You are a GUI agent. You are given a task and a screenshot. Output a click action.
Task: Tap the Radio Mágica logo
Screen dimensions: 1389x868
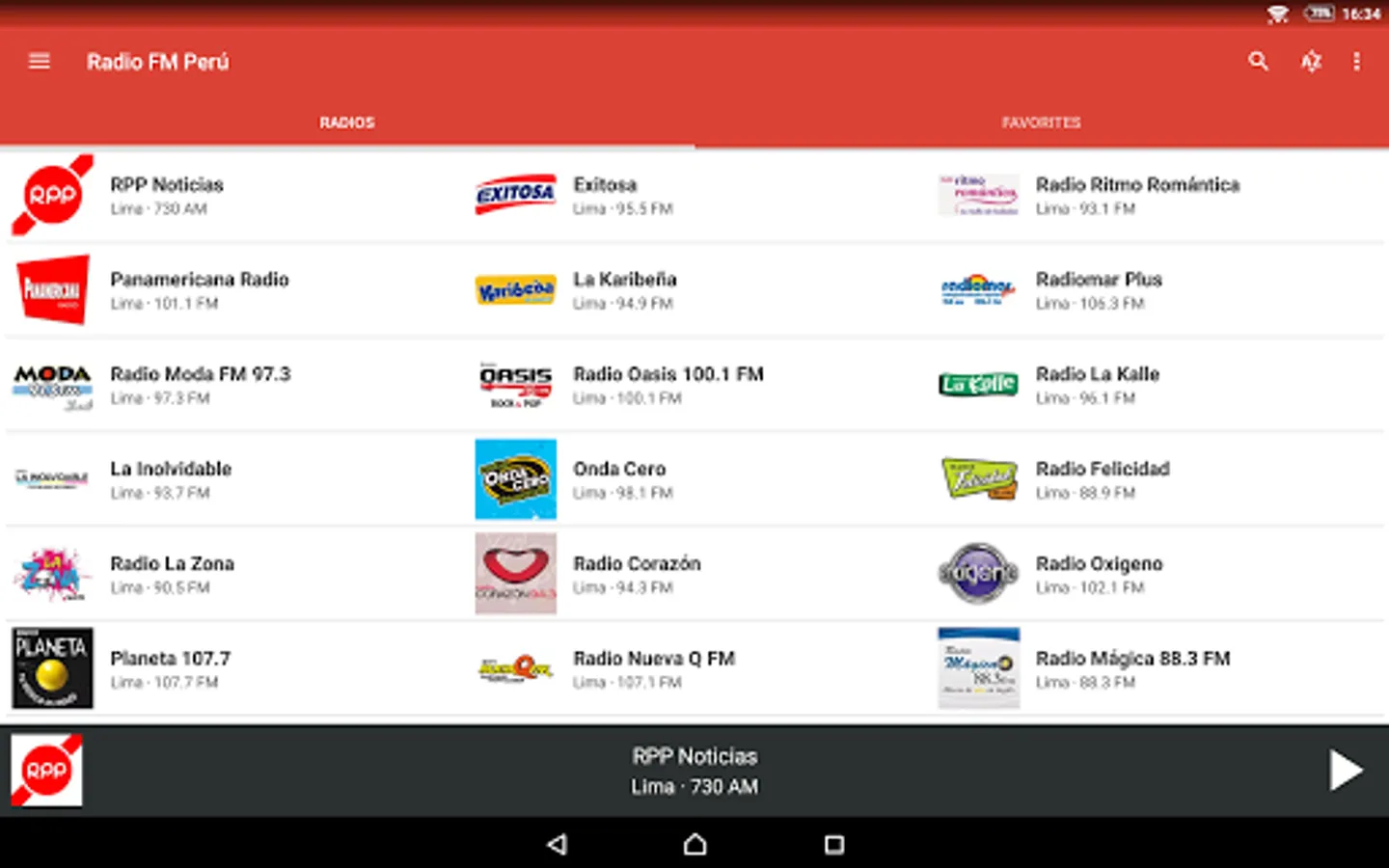[x=978, y=668]
